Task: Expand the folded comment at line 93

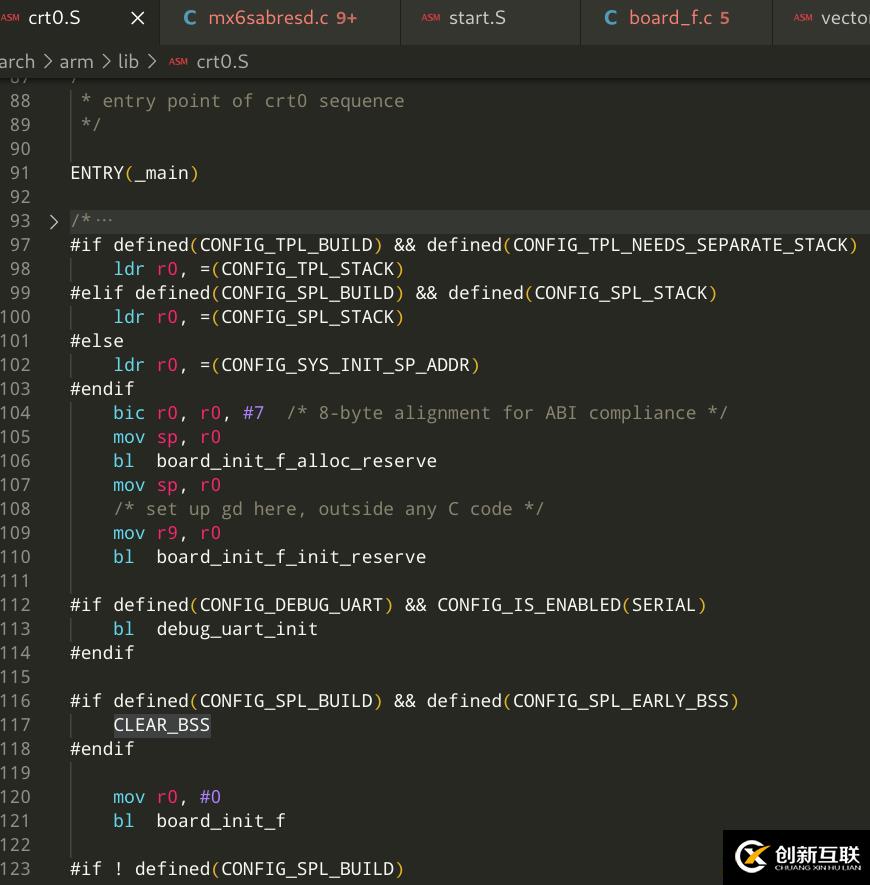Action: (x=54, y=221)
